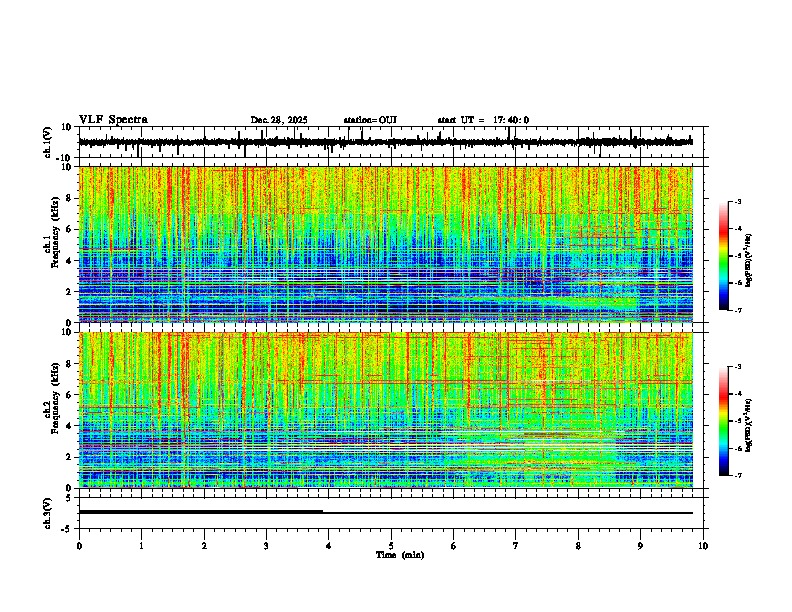Click the ch.1 voltage waveform trace panel
The image size is (792, 612).
(390, 142)
